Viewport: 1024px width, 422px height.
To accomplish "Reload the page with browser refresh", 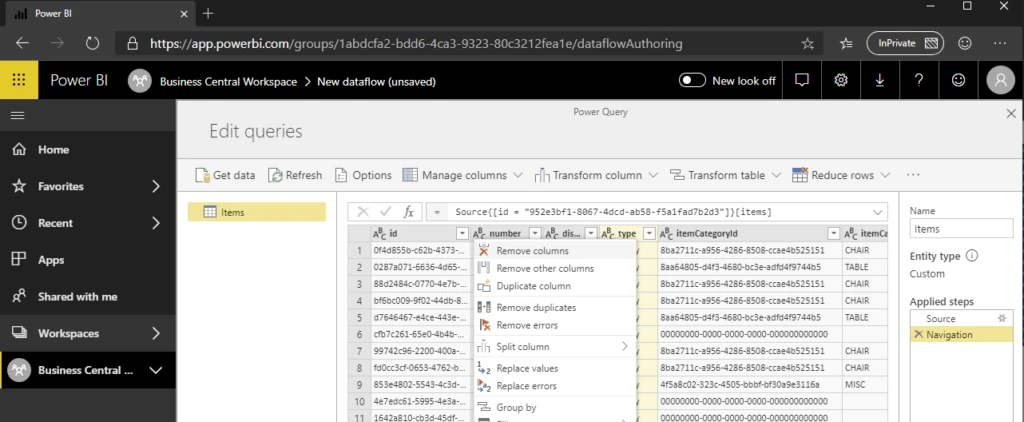I will point(92,44).
